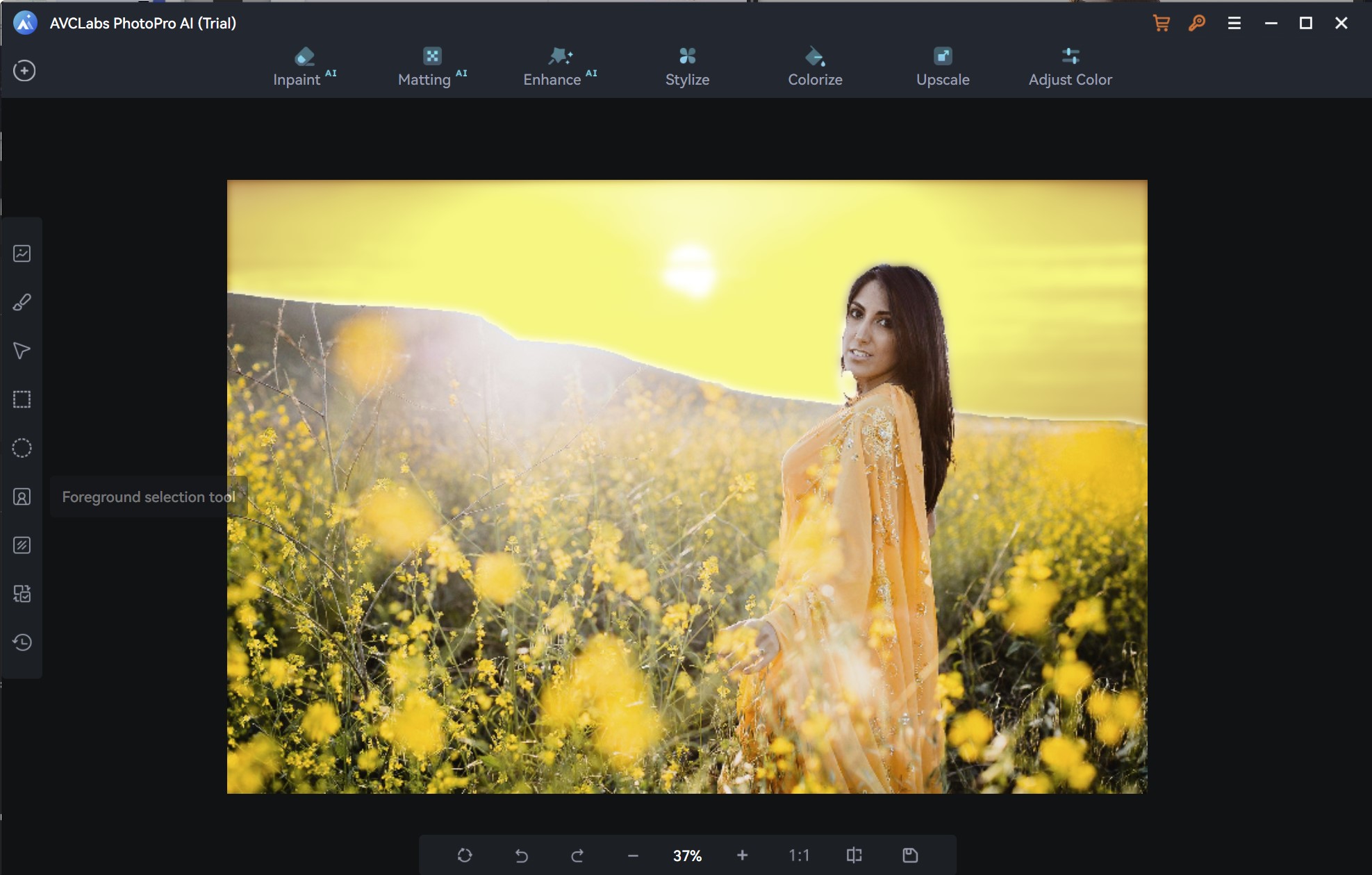
Task: Toggle the before-after comparison view
Action: click(854, 855)
